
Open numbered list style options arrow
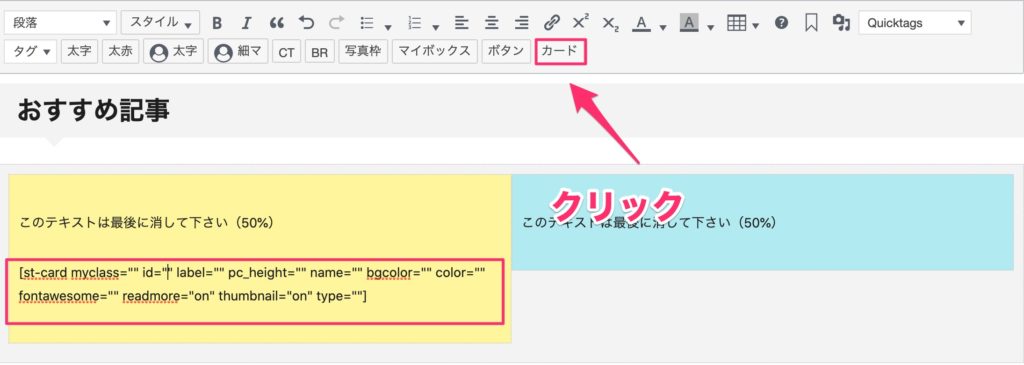point(436,27)
